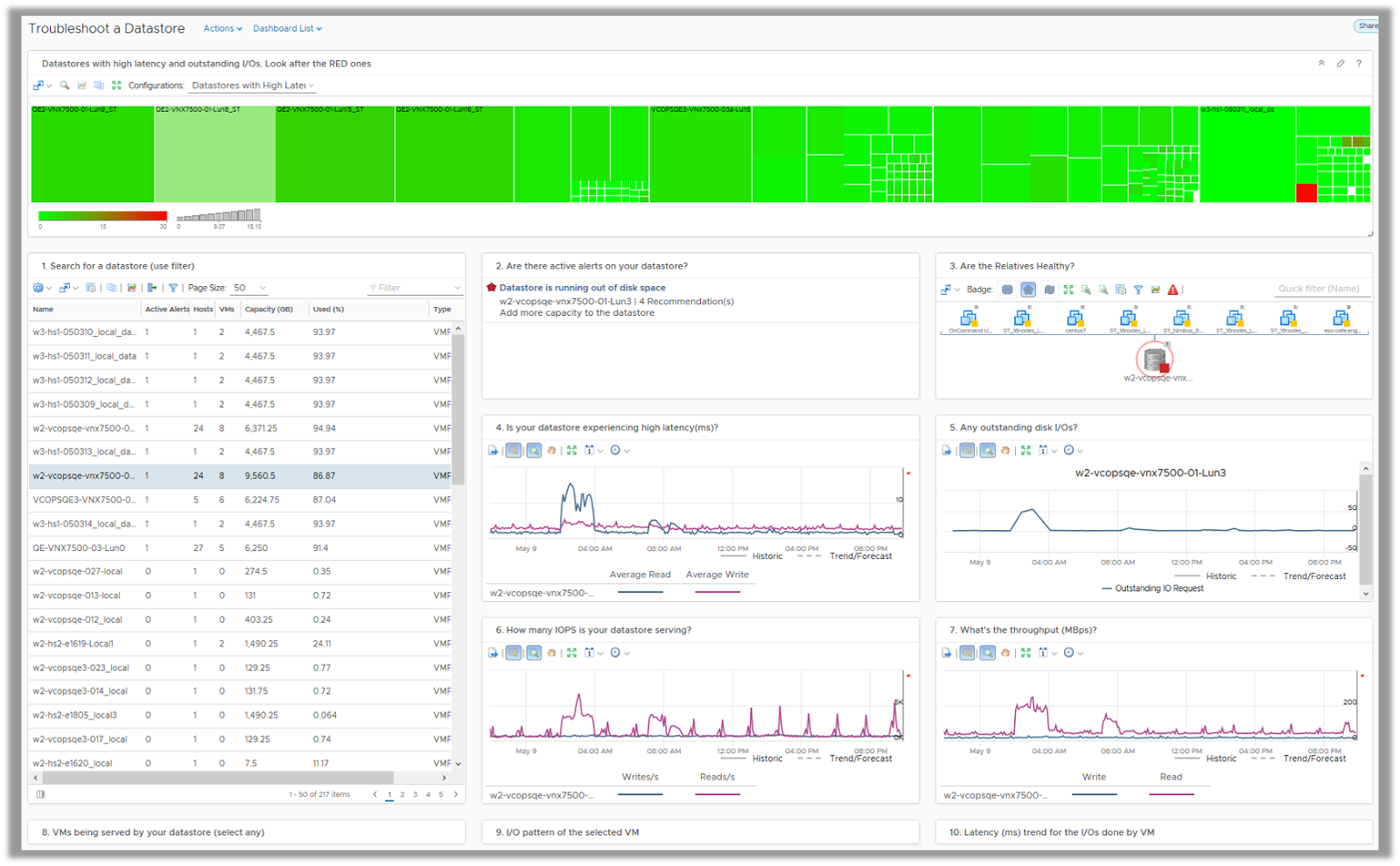Click fit-to-view green arrows icon in throughput chart

(1025, 653)
